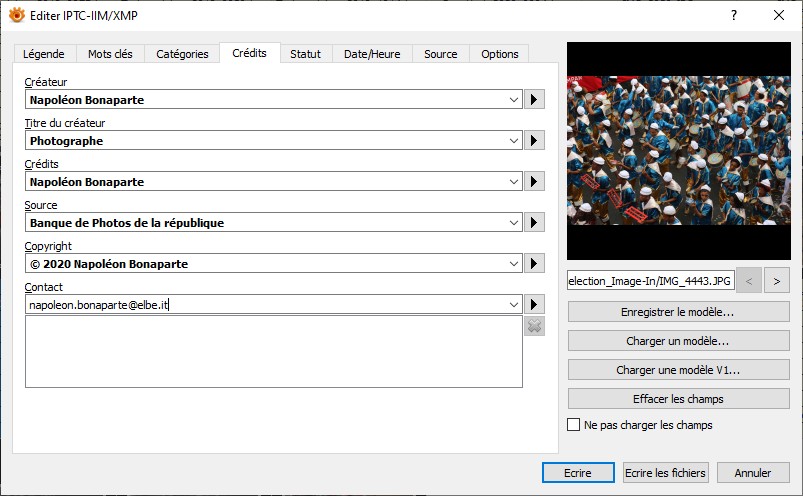
Task: Click the delete X icon beside contact list
Action: pyautogui.click(x=534, y=326)
